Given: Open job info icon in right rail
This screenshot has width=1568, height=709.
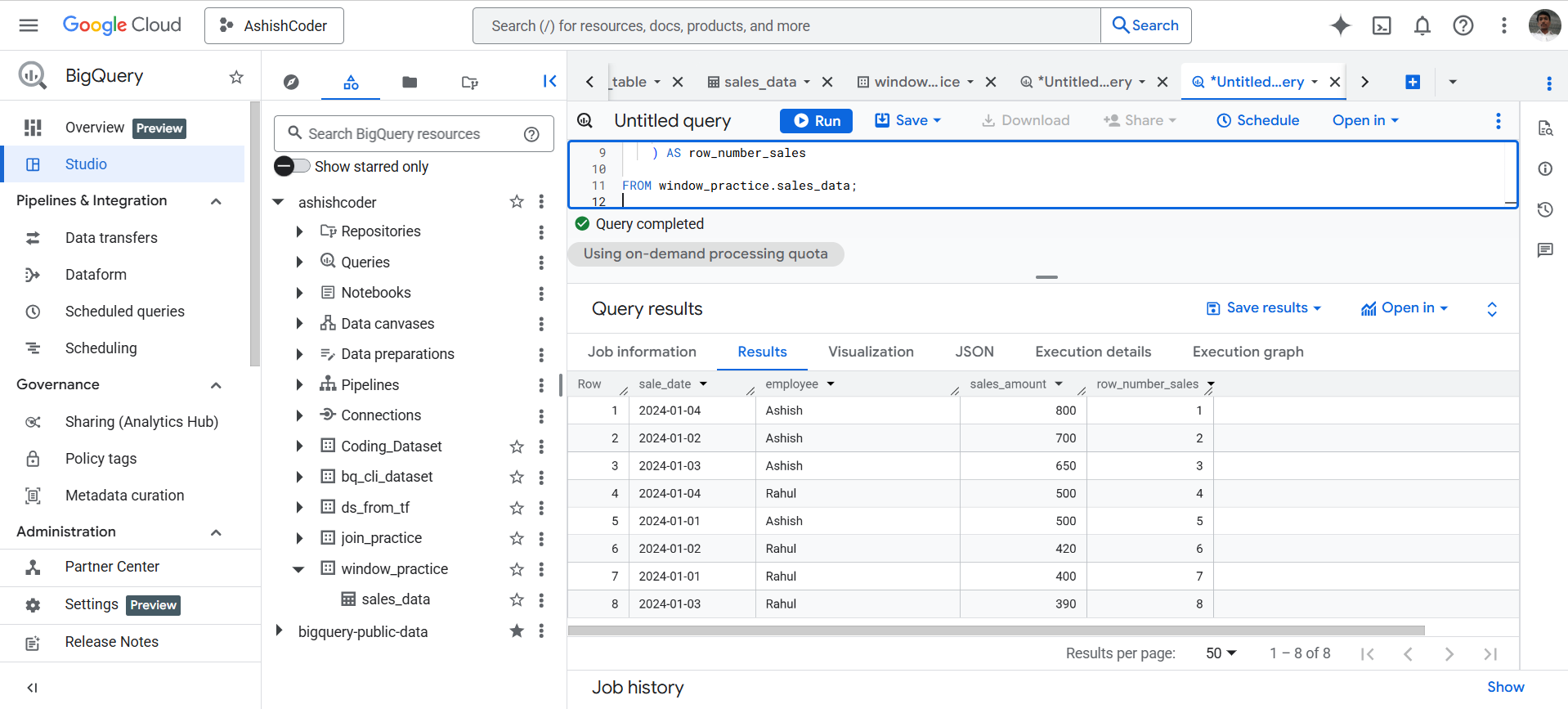Looking at the screenshot, I should (1545, 168).
